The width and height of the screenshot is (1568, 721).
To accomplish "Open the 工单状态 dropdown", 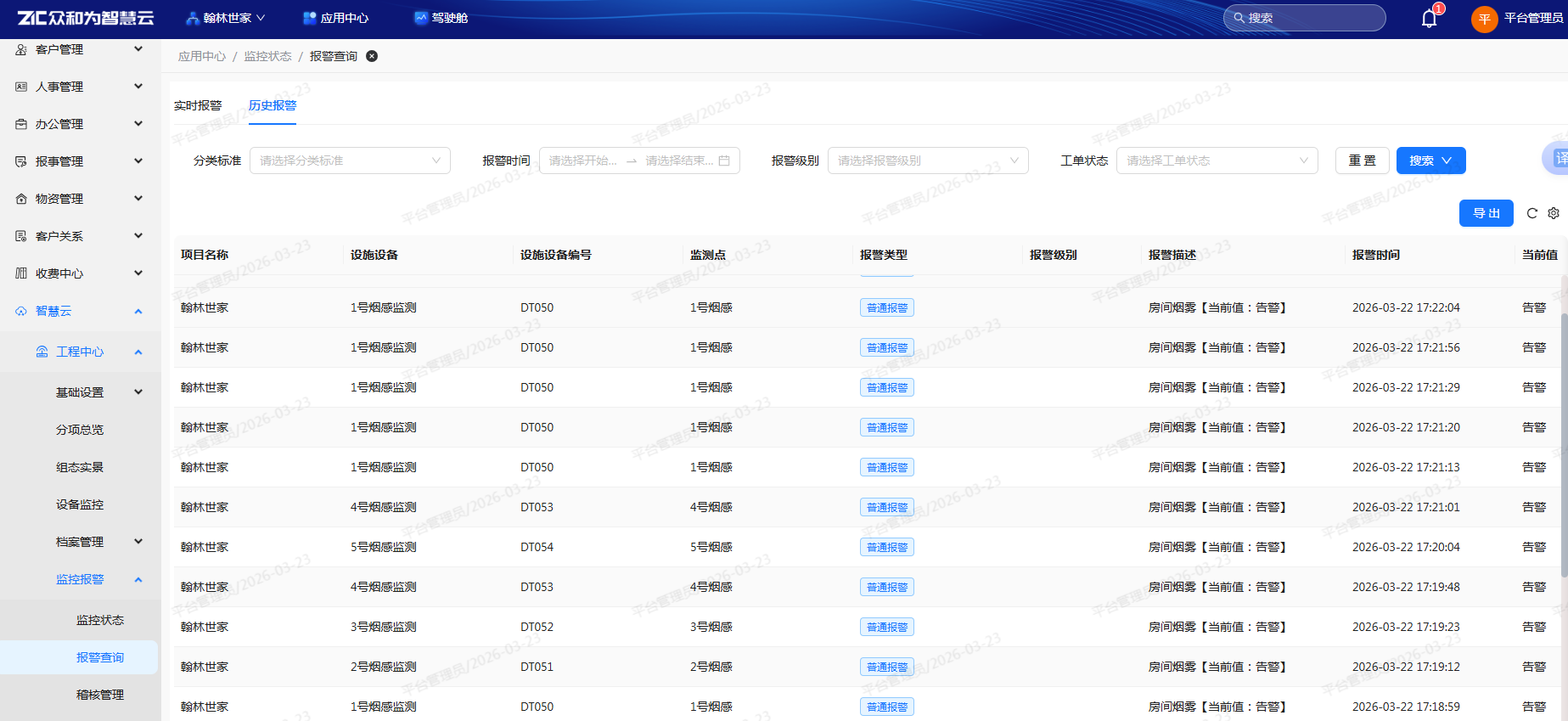I will 1217,161.
